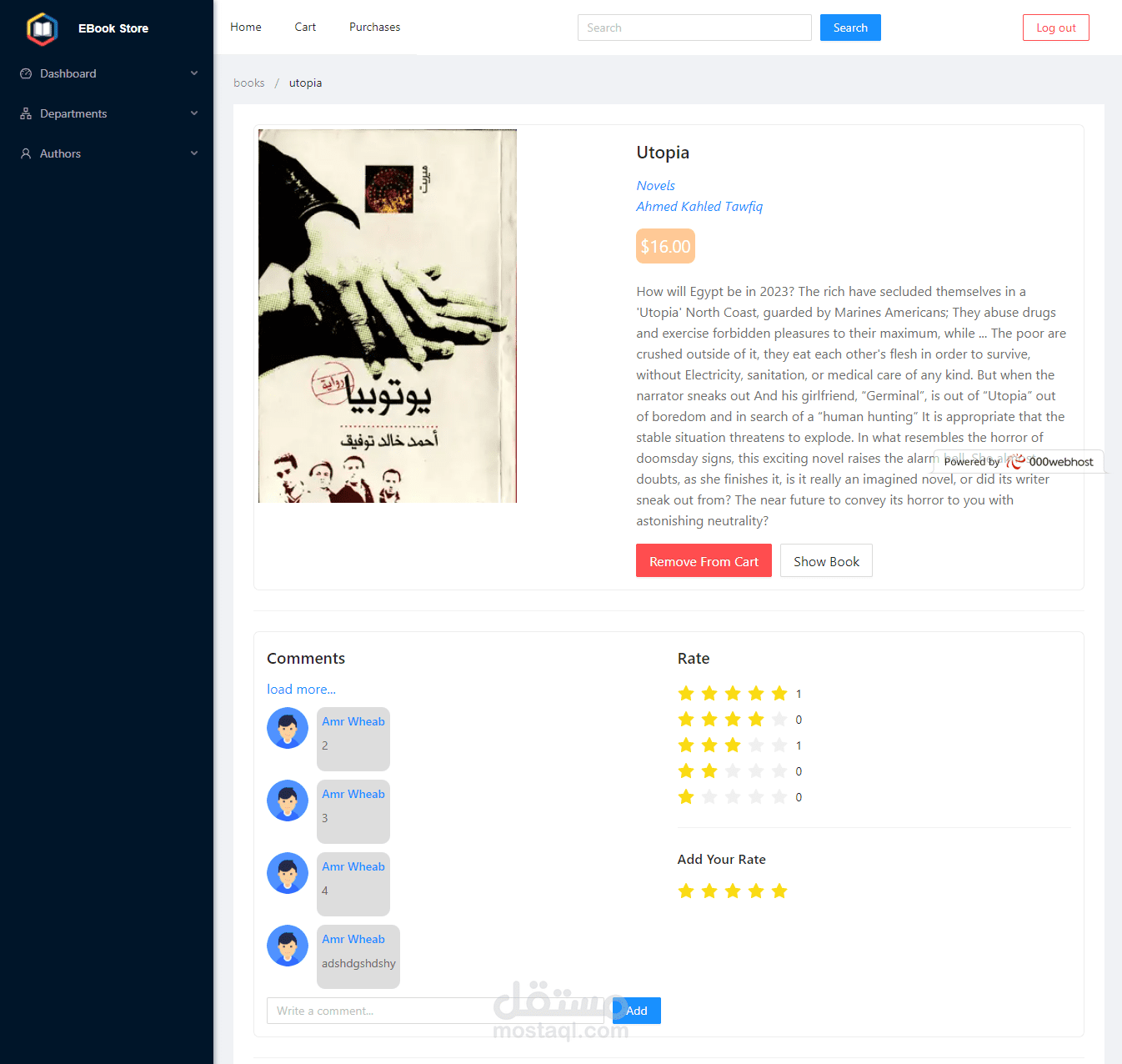
Task: Click the Authors person icon in sidebar
Action: (x=26, y=153)
